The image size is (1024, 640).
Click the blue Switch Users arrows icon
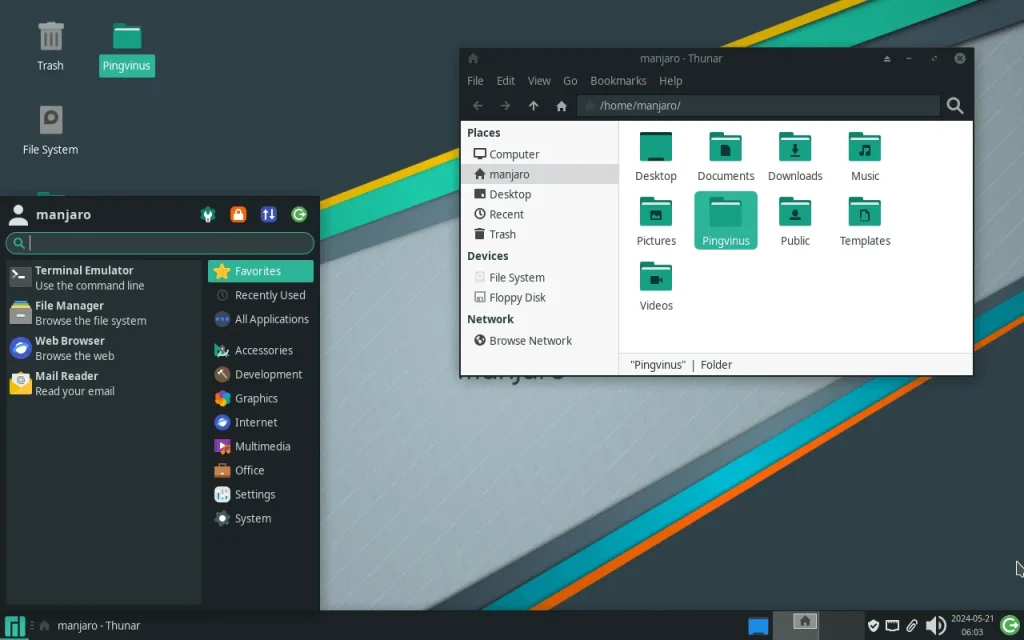(268, 214)
